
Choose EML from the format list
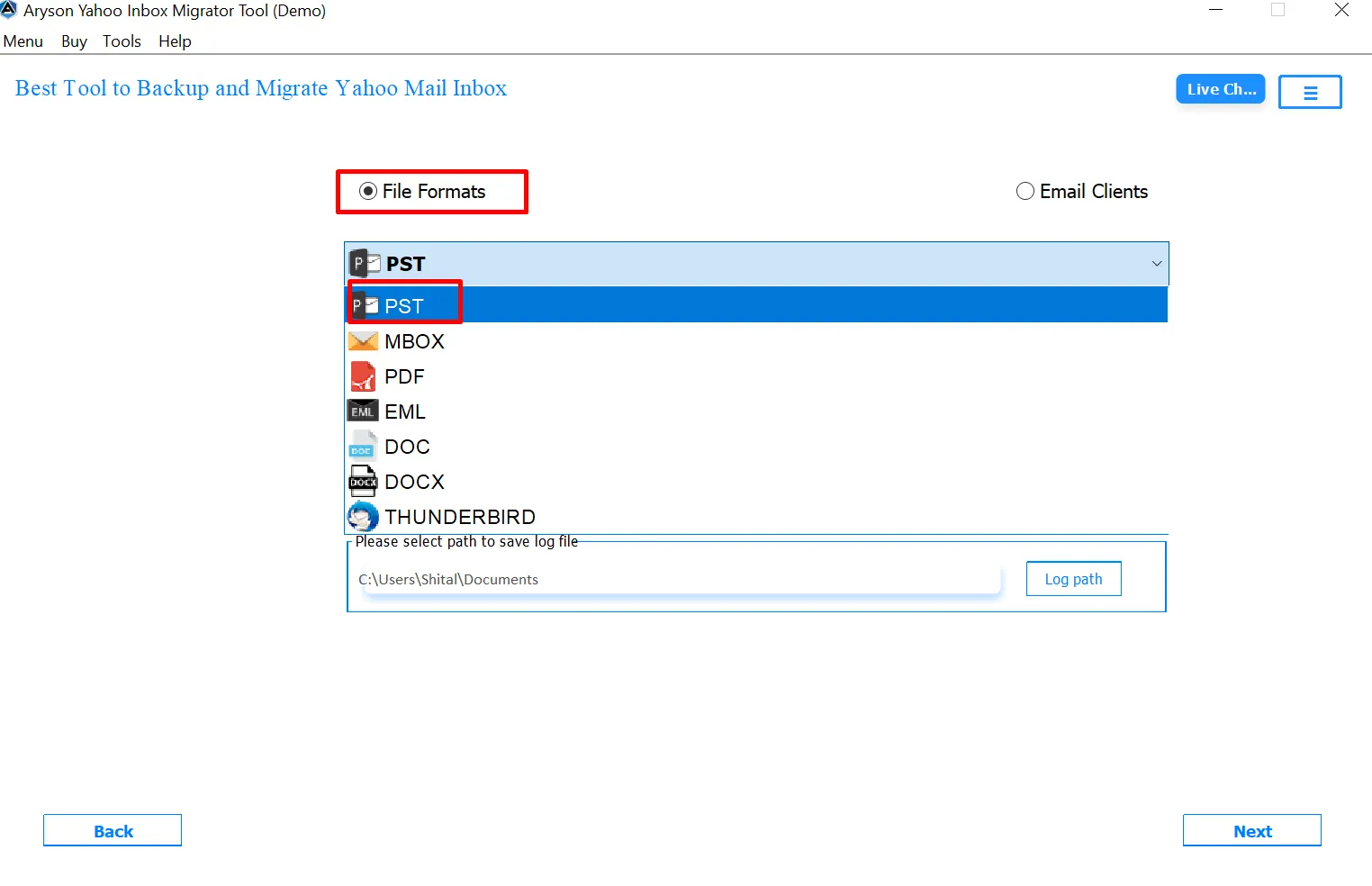pyautogui.click(x=757, y=411)
